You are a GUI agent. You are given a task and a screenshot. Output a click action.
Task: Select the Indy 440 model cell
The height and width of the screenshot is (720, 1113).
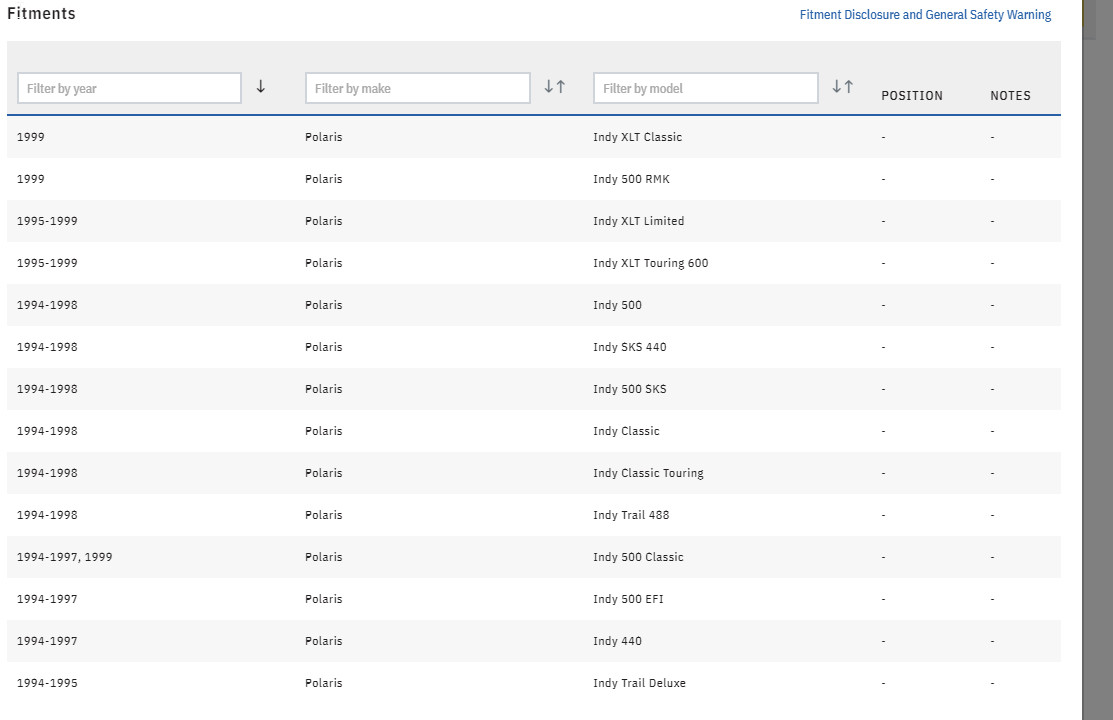coord(618,640)
